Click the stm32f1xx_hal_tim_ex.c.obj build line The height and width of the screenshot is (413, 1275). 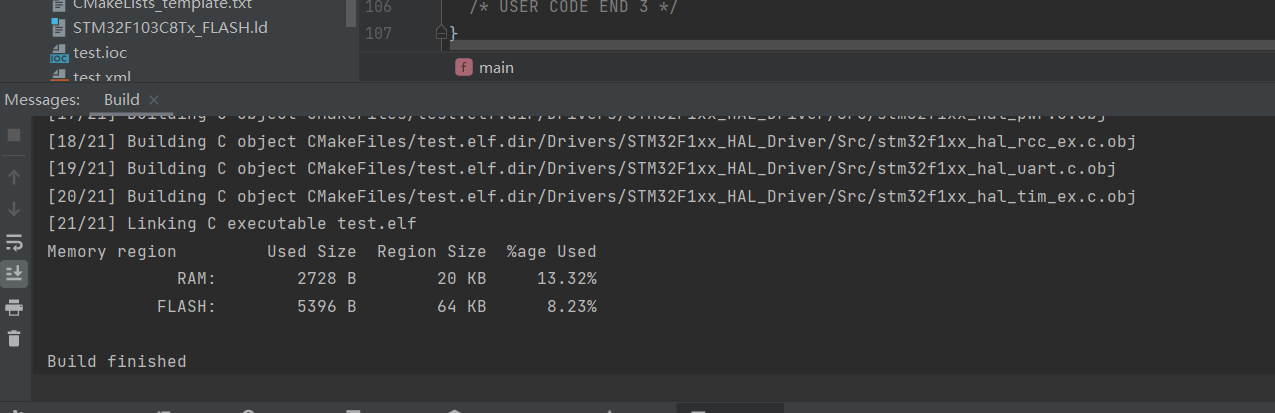[592, 196]
